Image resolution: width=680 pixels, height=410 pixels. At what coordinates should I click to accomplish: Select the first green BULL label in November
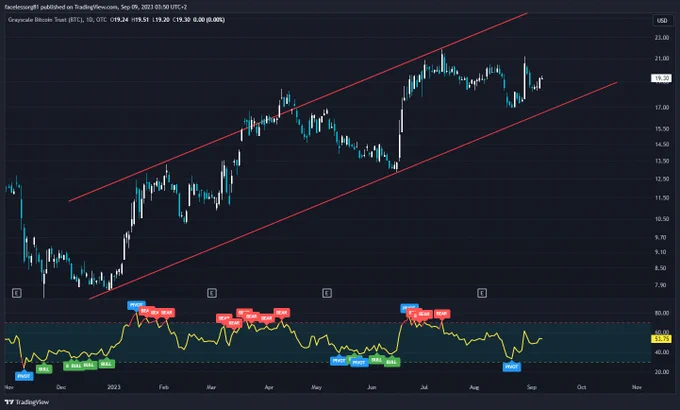[44, 369]
